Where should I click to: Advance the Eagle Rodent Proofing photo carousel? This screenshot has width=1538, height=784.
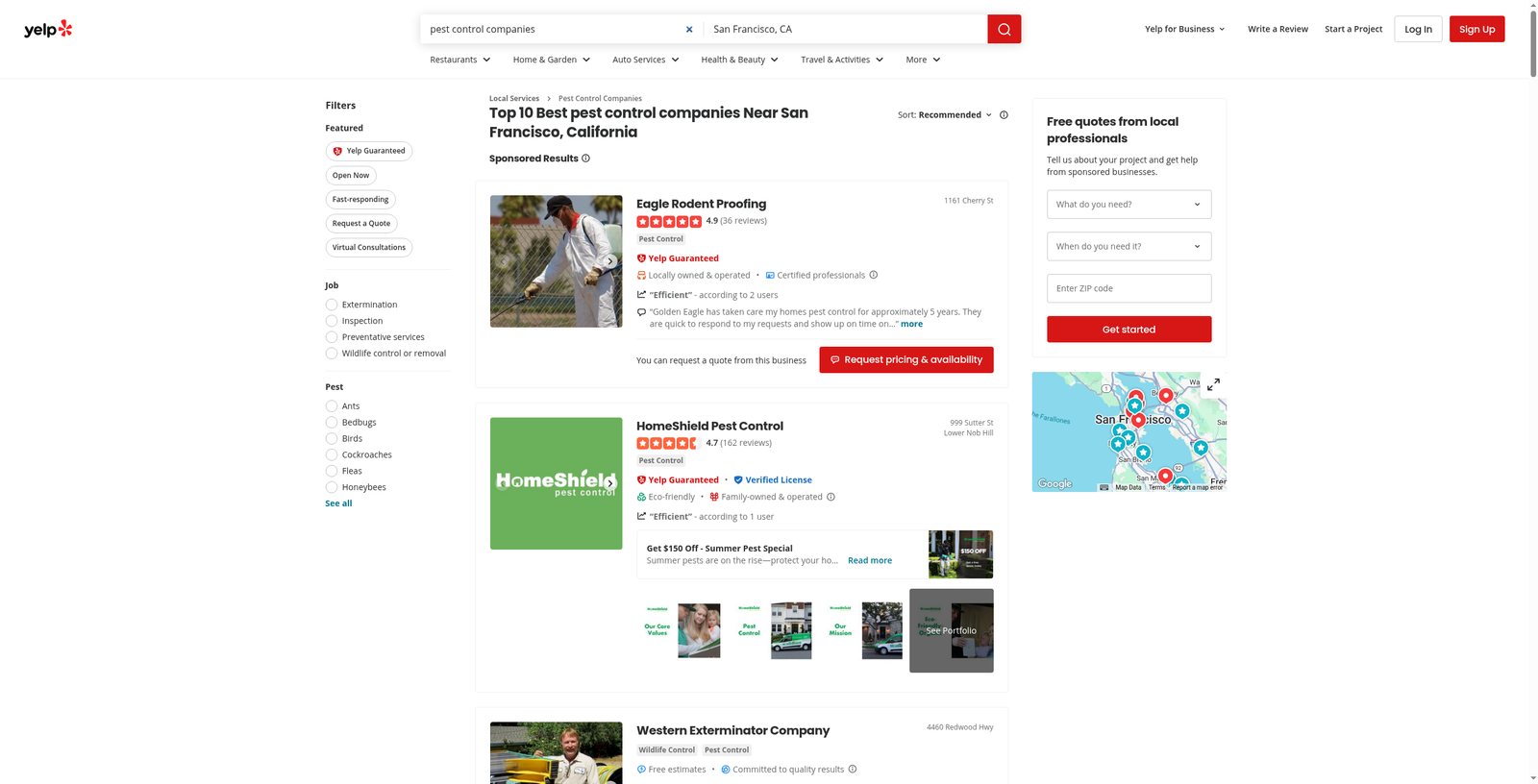pyautogui.click(x=609, y=261)
